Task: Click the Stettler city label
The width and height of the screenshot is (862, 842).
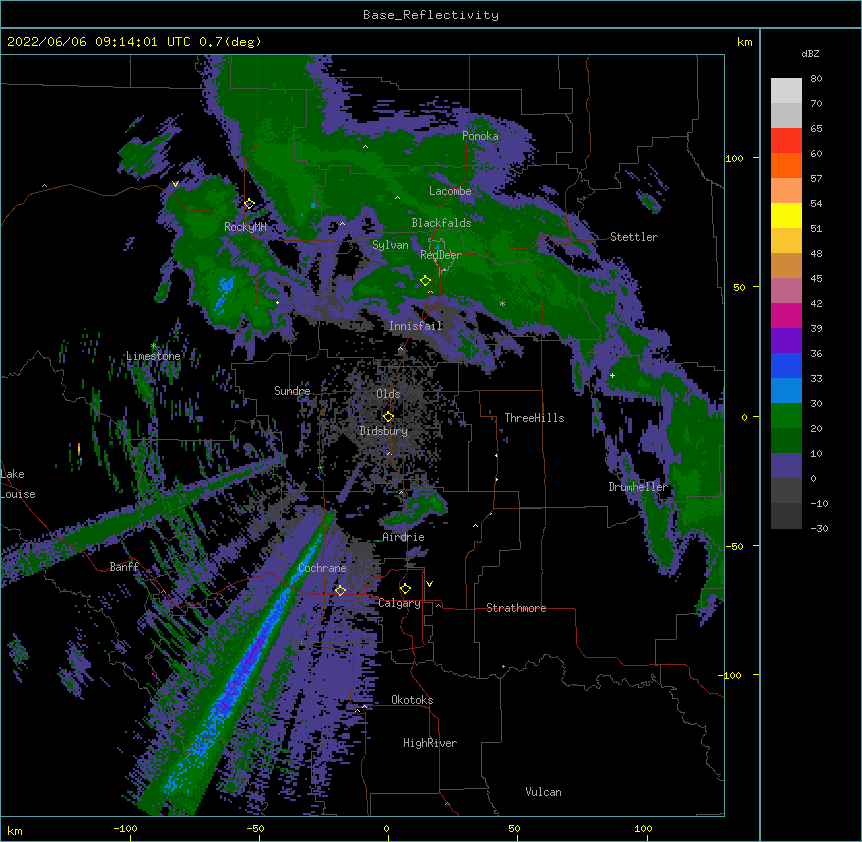Action: pyautogui.click(x=634, y=237)
